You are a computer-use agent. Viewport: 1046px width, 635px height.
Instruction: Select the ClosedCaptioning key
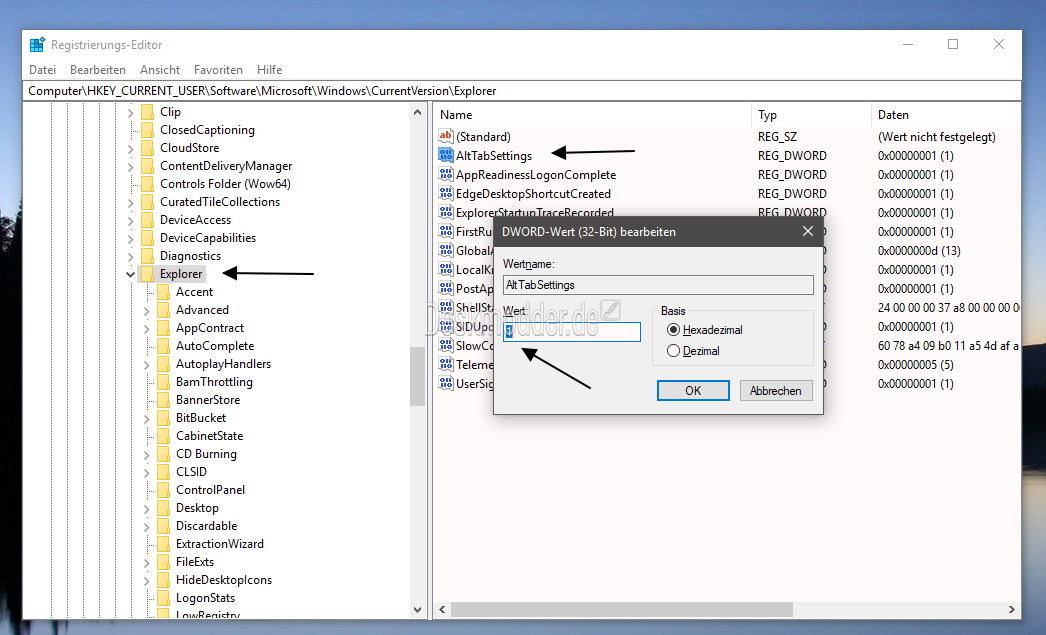[207, 129]
